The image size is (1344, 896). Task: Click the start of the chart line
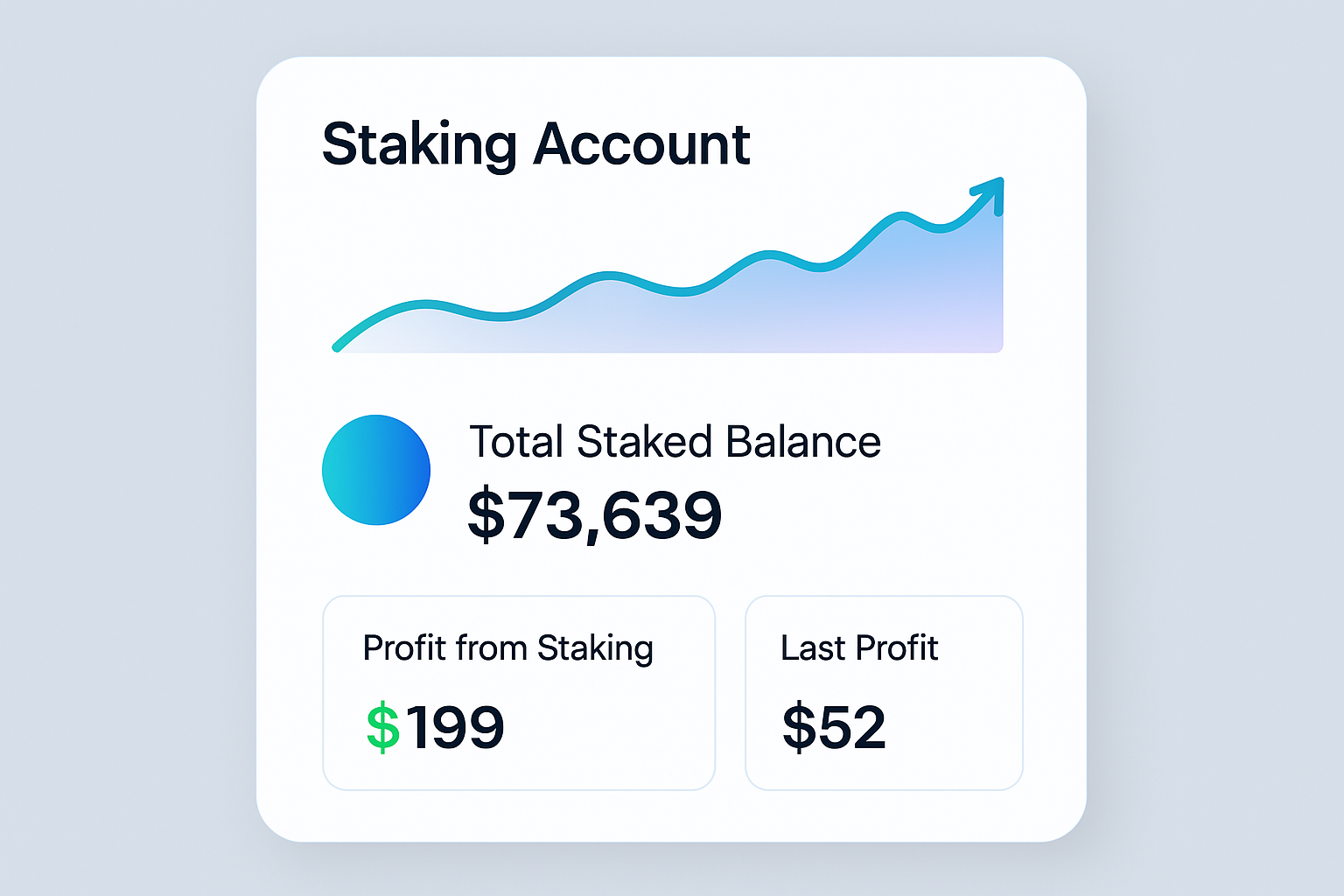[337, 346]
